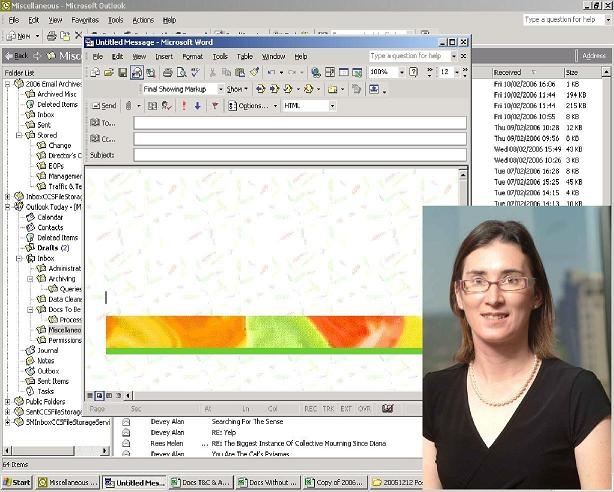Select the Format Painter brush icon
Image resolution: width=614 pixels, height=492 pixels.
tap(254, 72)
